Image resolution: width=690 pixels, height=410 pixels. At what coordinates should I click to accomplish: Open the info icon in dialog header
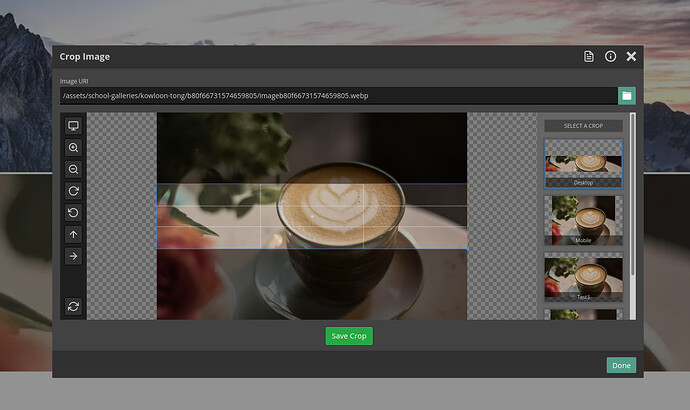pos(610,56)
